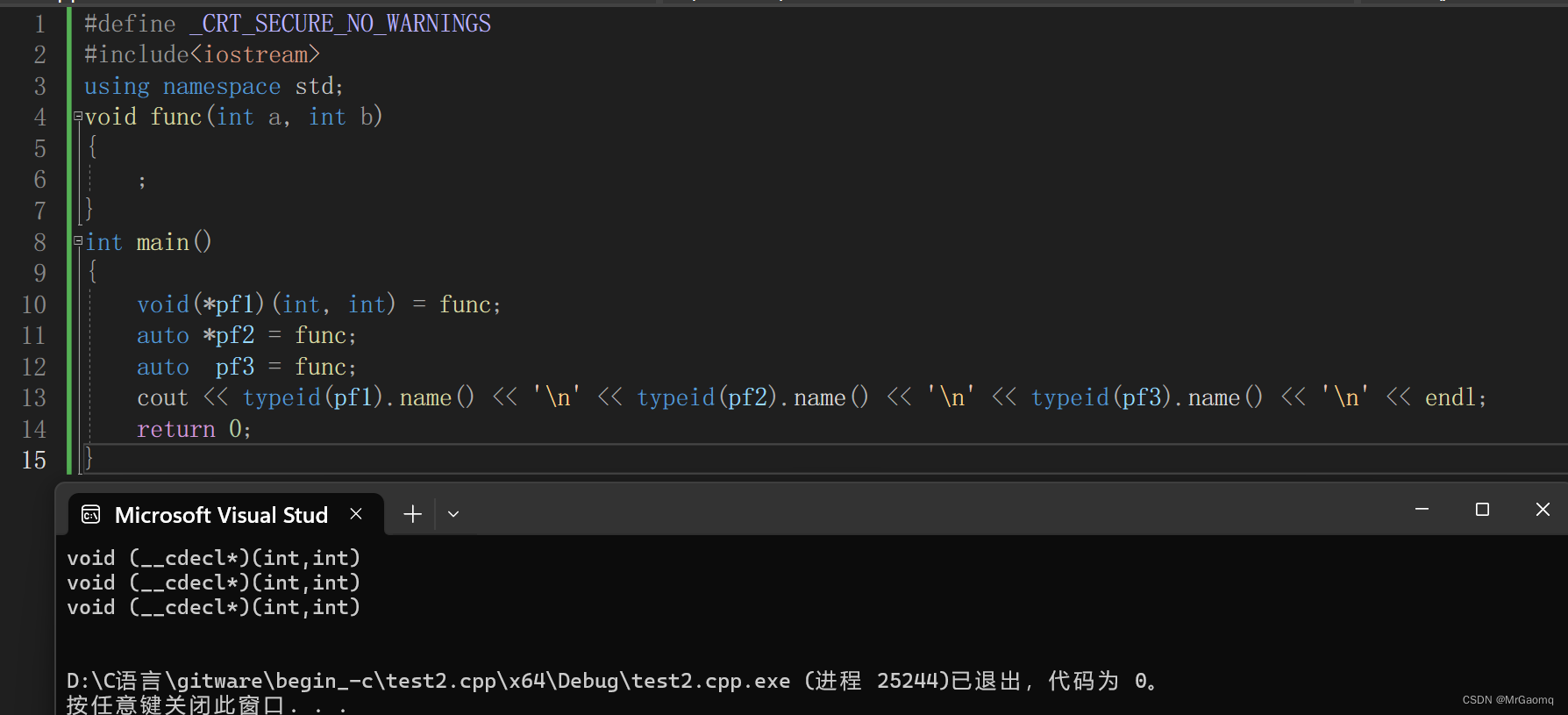Select the Microsoft Visual Stud console tab
Image resolution: width=1568 pixels, height=715 pixels.
(x=225, y=514)
